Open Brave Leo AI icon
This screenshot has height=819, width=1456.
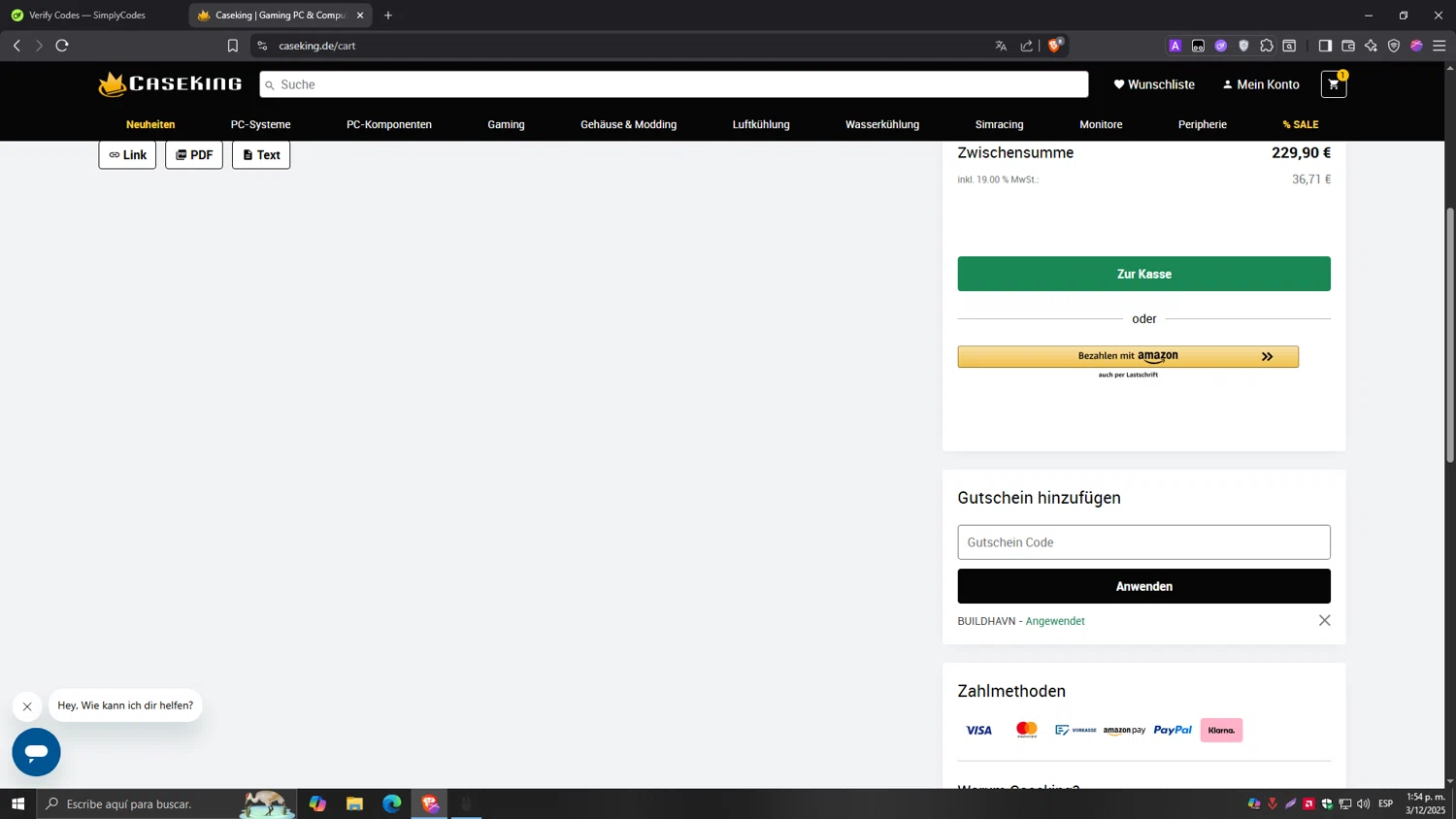(1371, 46)
